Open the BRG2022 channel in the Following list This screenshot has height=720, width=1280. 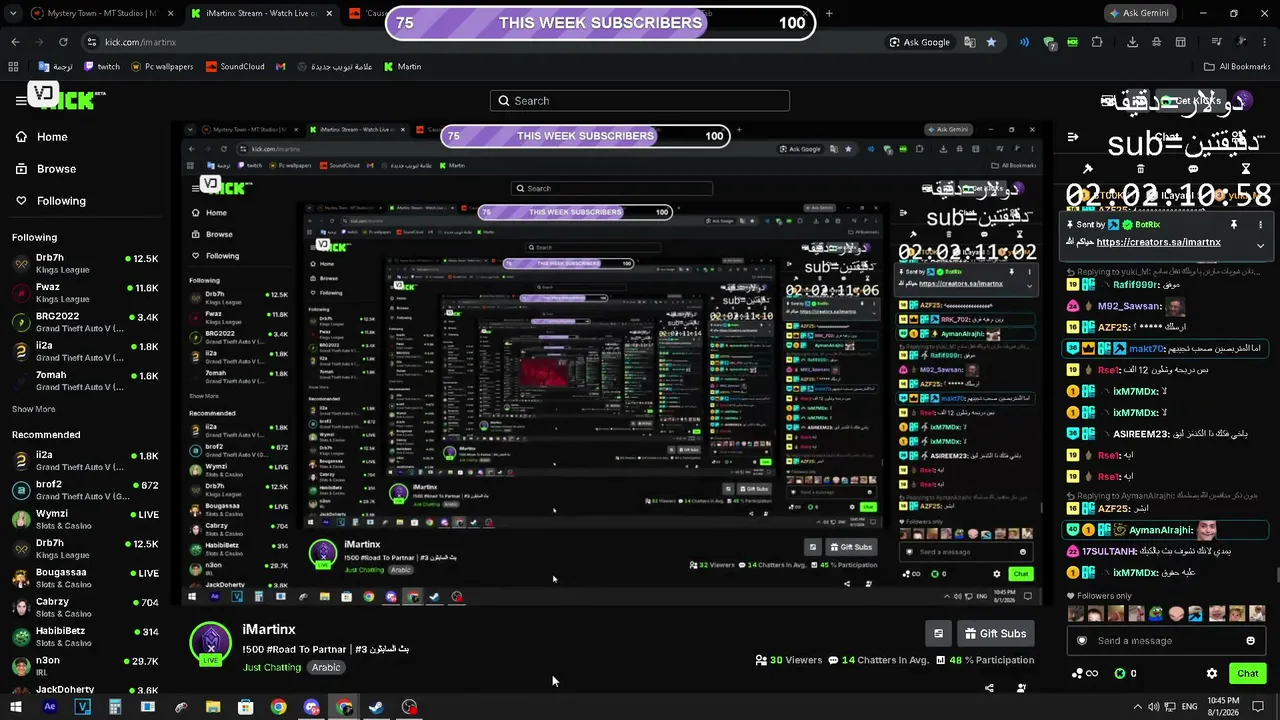[85, 322]
